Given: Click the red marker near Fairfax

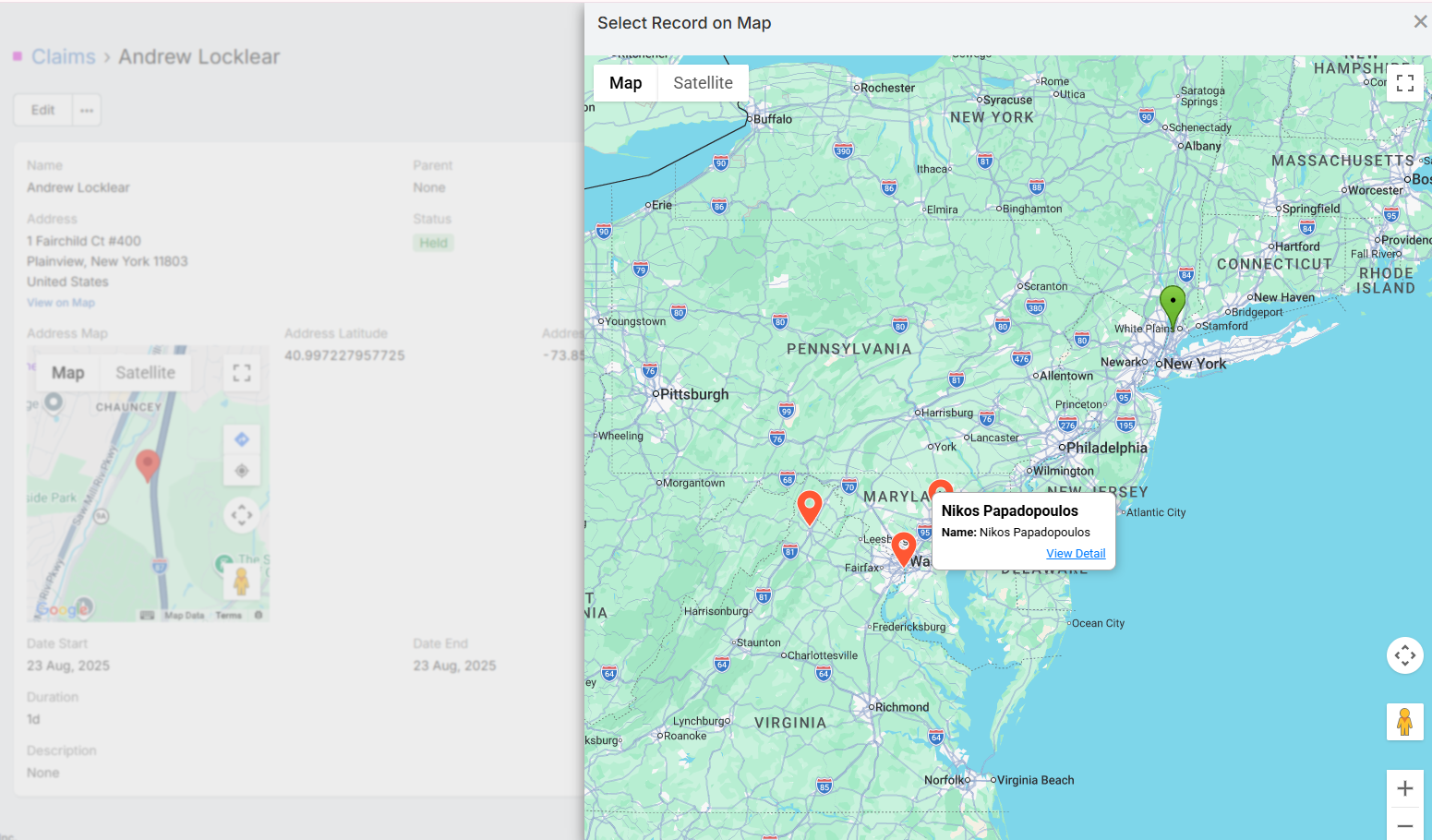Looking at the screenshot, I should click(x=904, y=548).
